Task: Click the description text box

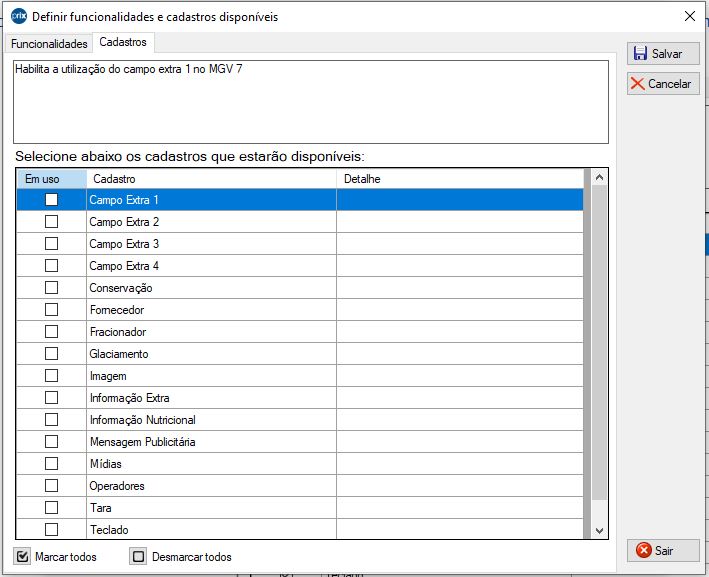Action: tap(310, 102)
